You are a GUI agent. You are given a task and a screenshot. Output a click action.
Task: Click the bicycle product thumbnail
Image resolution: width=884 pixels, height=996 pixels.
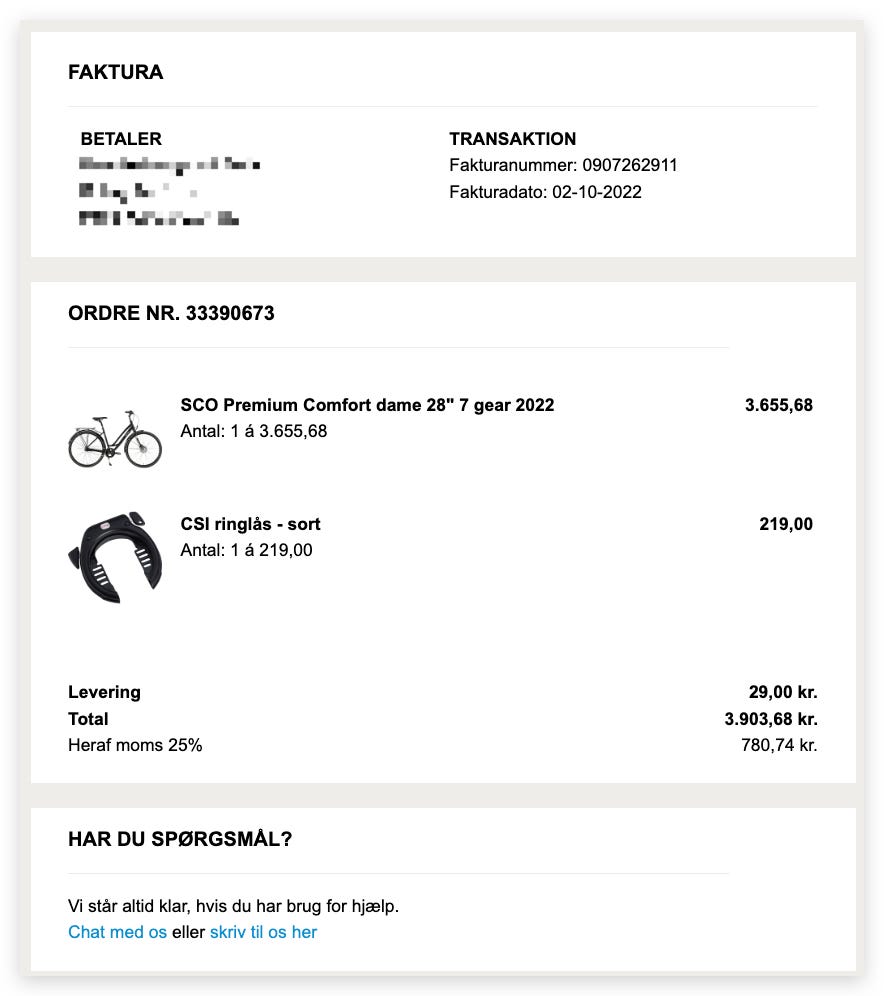click(x=114, y=438)
